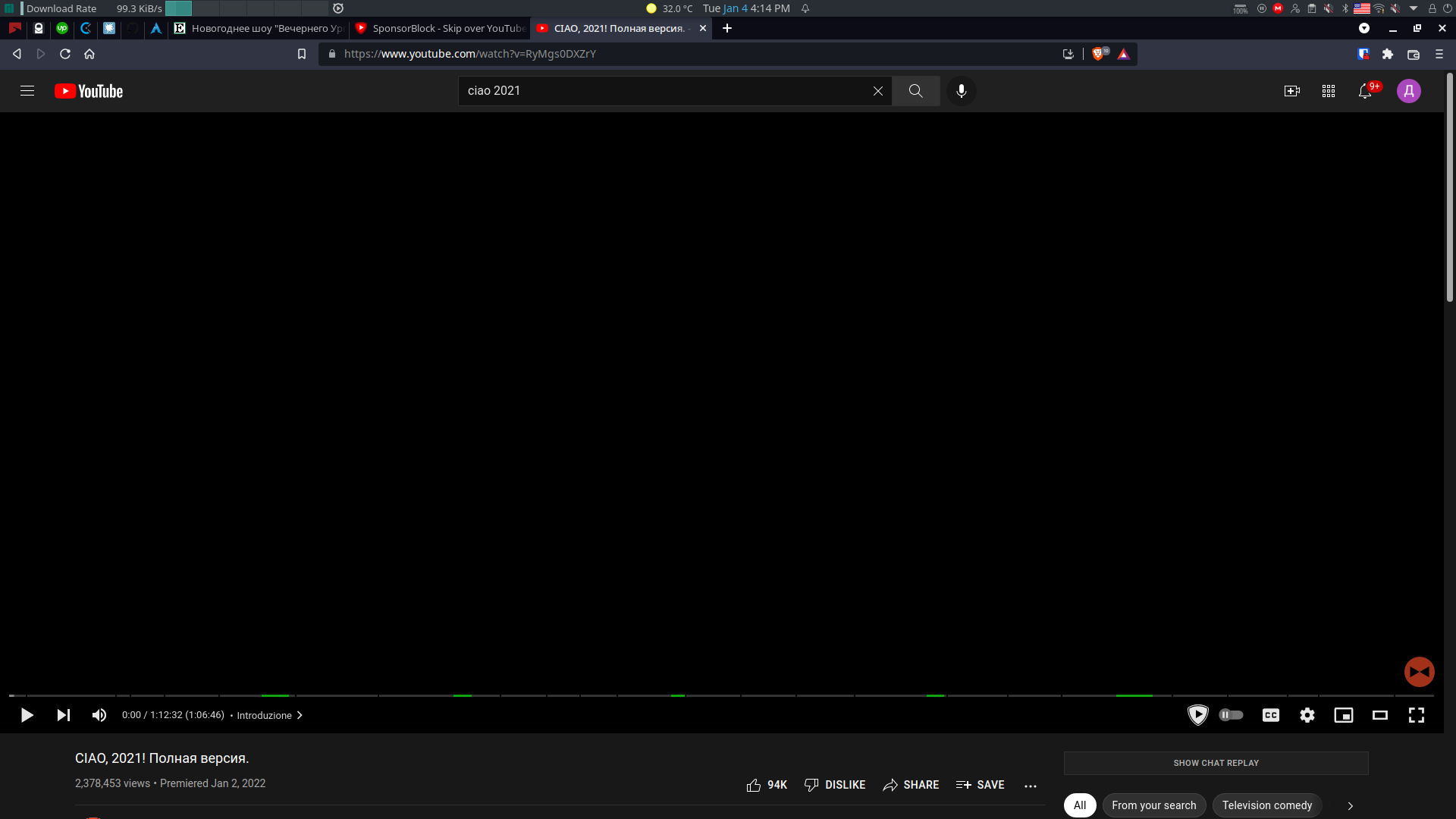Switch to the SponsorBlock browser tab
The image size is (1456, 819).
coord(441,28)
